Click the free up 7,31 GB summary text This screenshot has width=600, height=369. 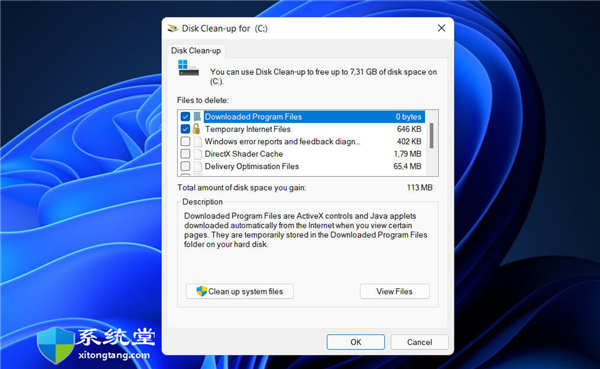coord(323,76)
